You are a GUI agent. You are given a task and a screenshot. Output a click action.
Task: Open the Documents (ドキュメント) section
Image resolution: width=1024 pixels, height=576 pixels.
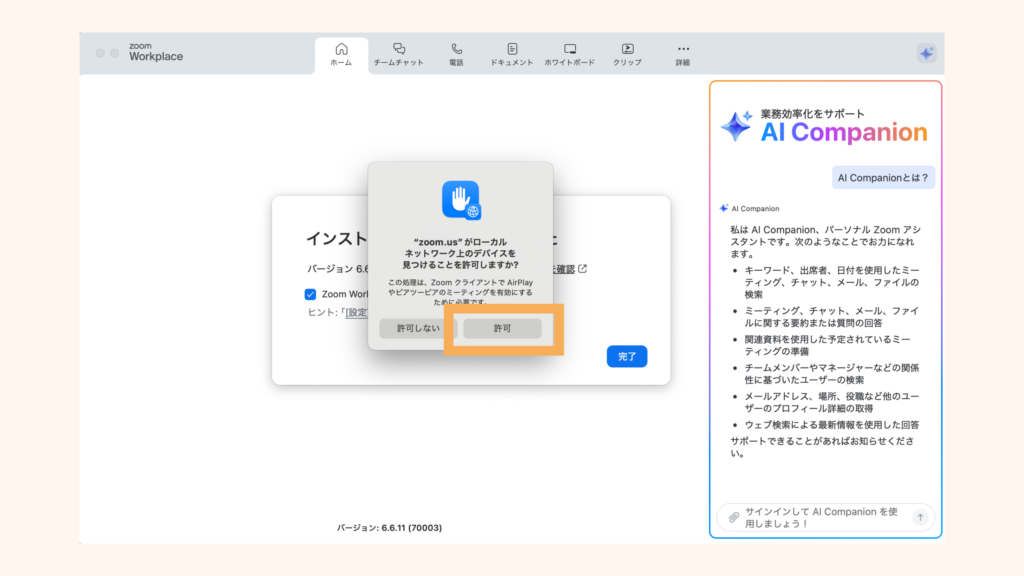pyautogui.click(x=513, y=54)
